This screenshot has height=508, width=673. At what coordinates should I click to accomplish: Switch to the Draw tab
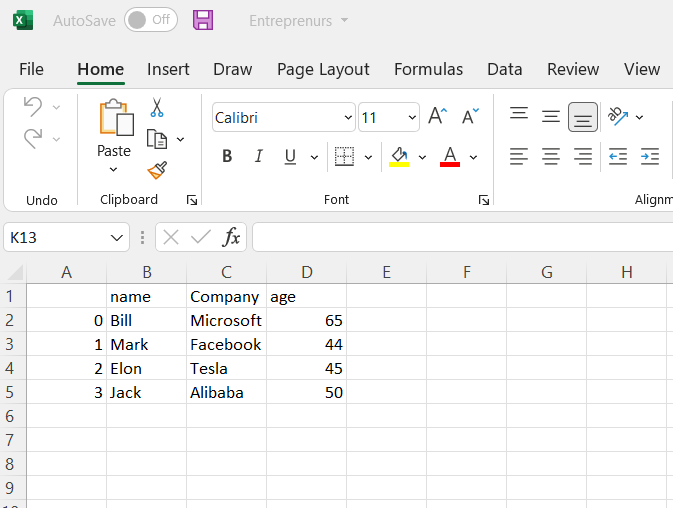pos(233,69)
